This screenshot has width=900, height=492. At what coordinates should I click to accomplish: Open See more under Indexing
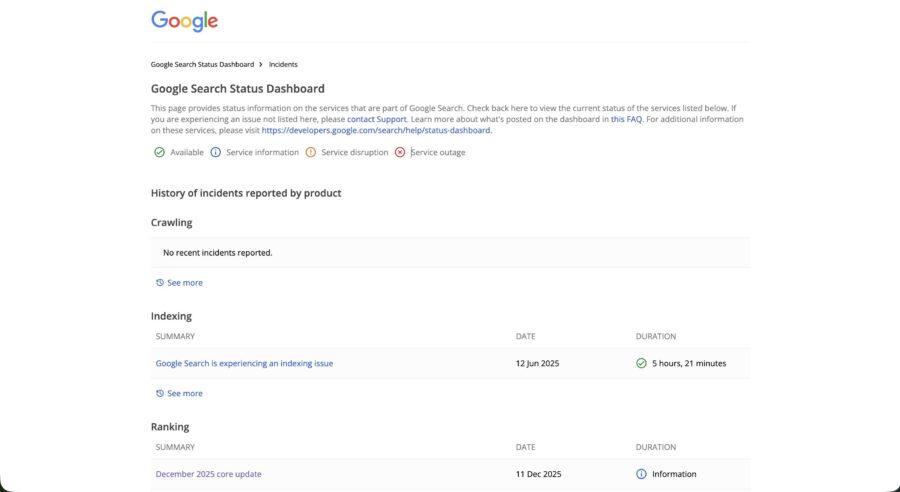tap(185, 393)
